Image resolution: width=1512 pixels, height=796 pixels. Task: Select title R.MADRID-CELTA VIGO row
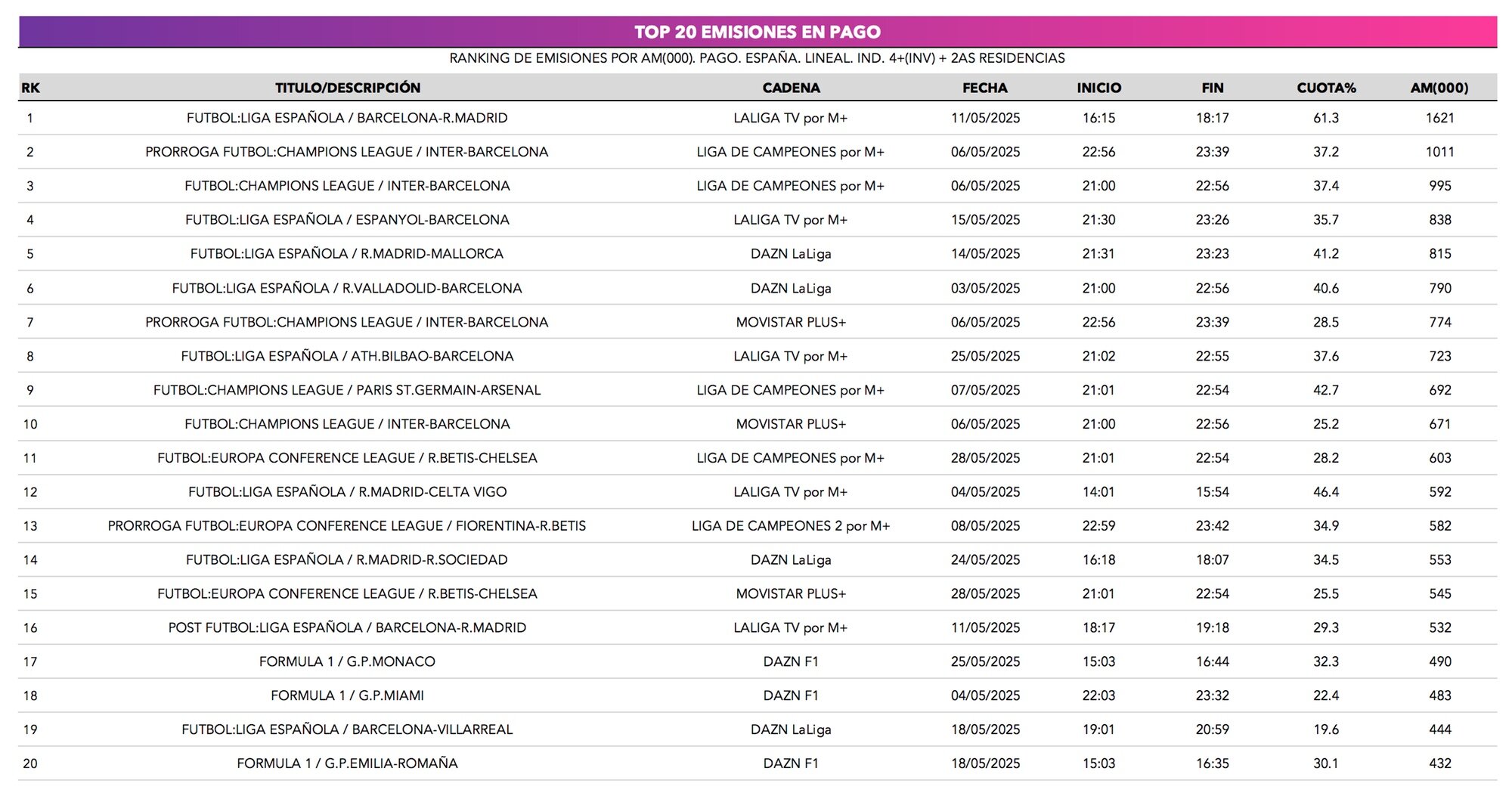(347, 492)
